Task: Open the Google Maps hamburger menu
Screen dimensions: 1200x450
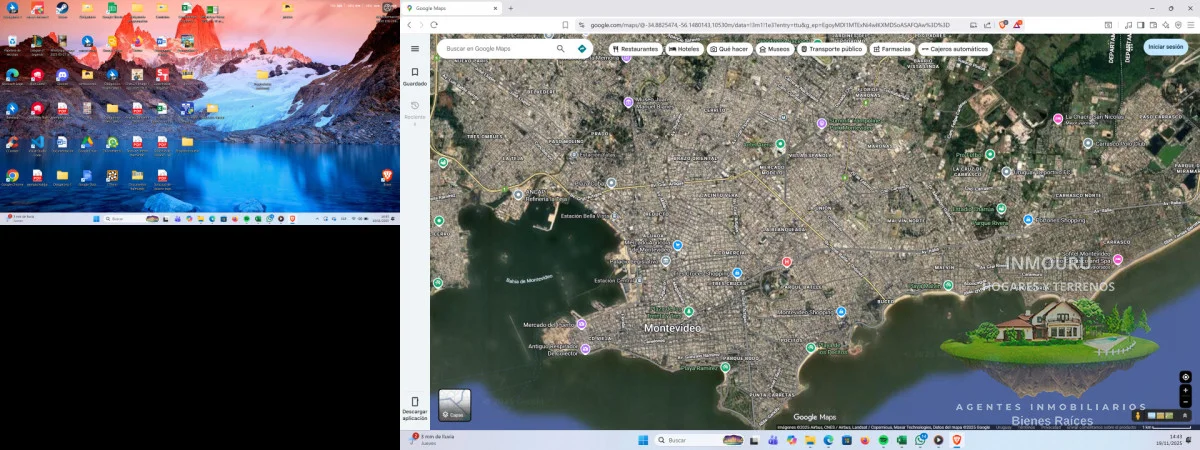Action: click(x=415, y=48)
